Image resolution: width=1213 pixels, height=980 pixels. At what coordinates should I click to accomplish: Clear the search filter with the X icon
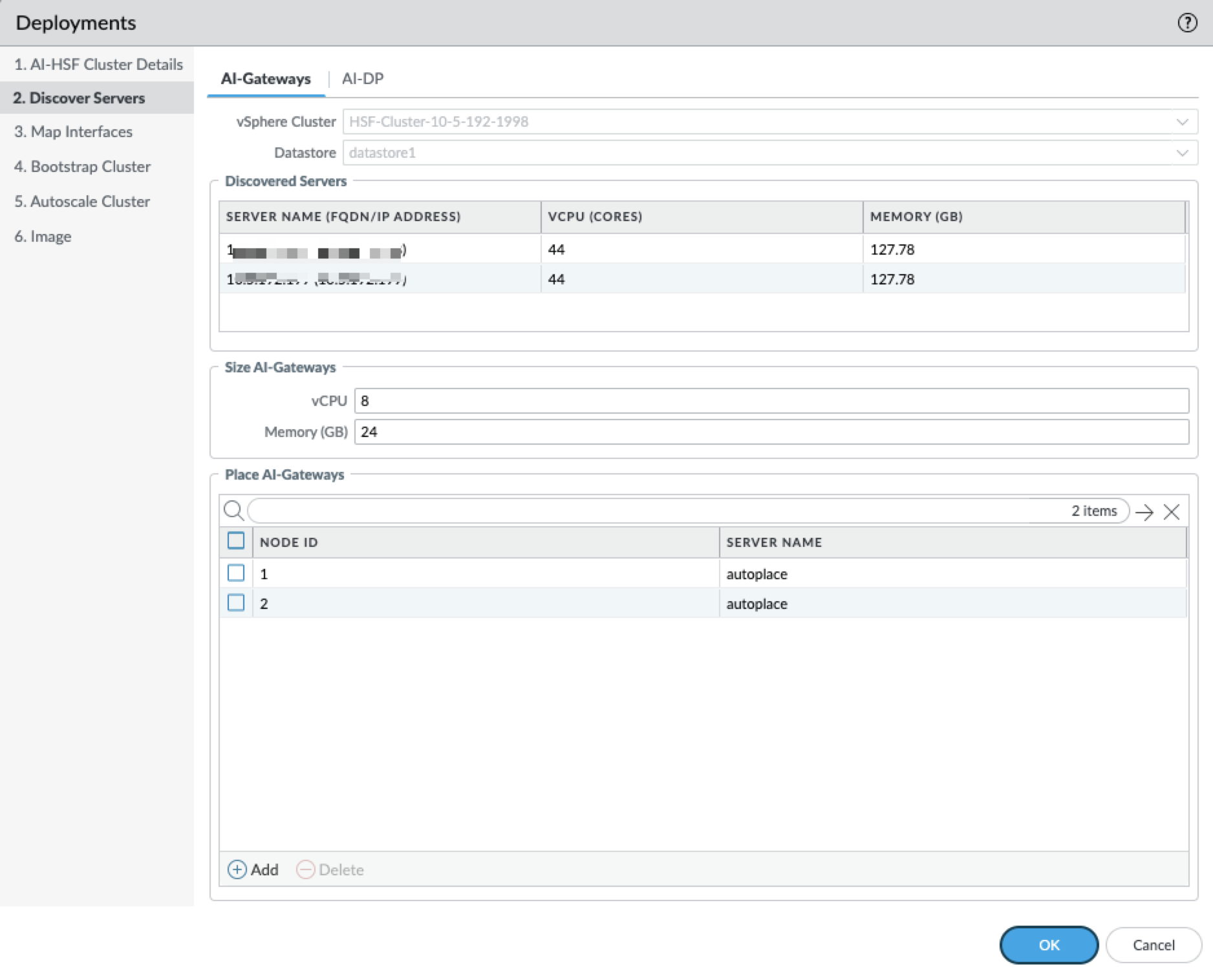(1171, 512)
